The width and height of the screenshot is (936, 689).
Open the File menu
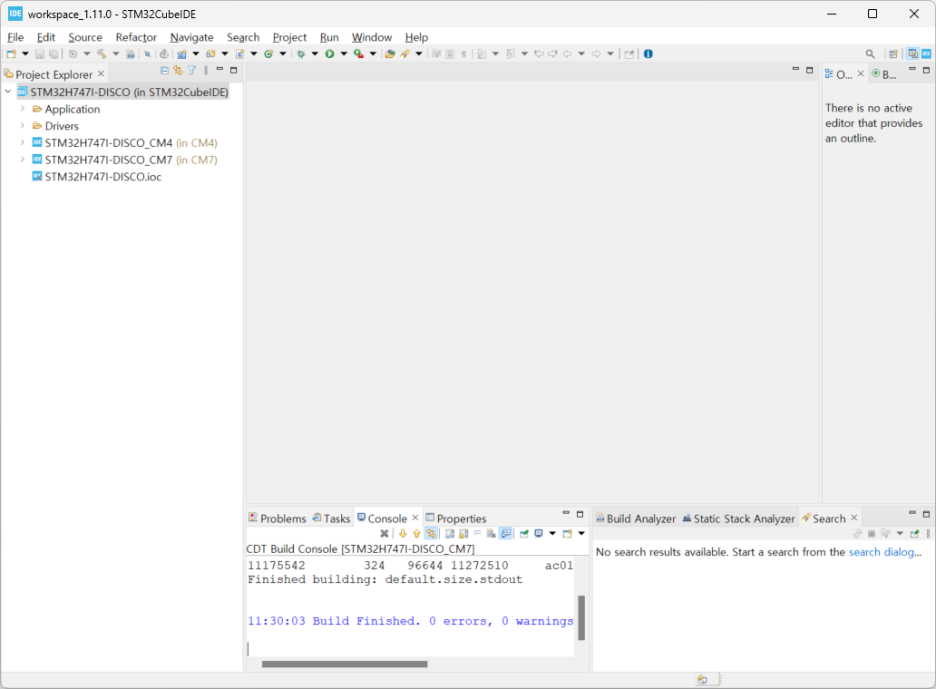[16, 37]
